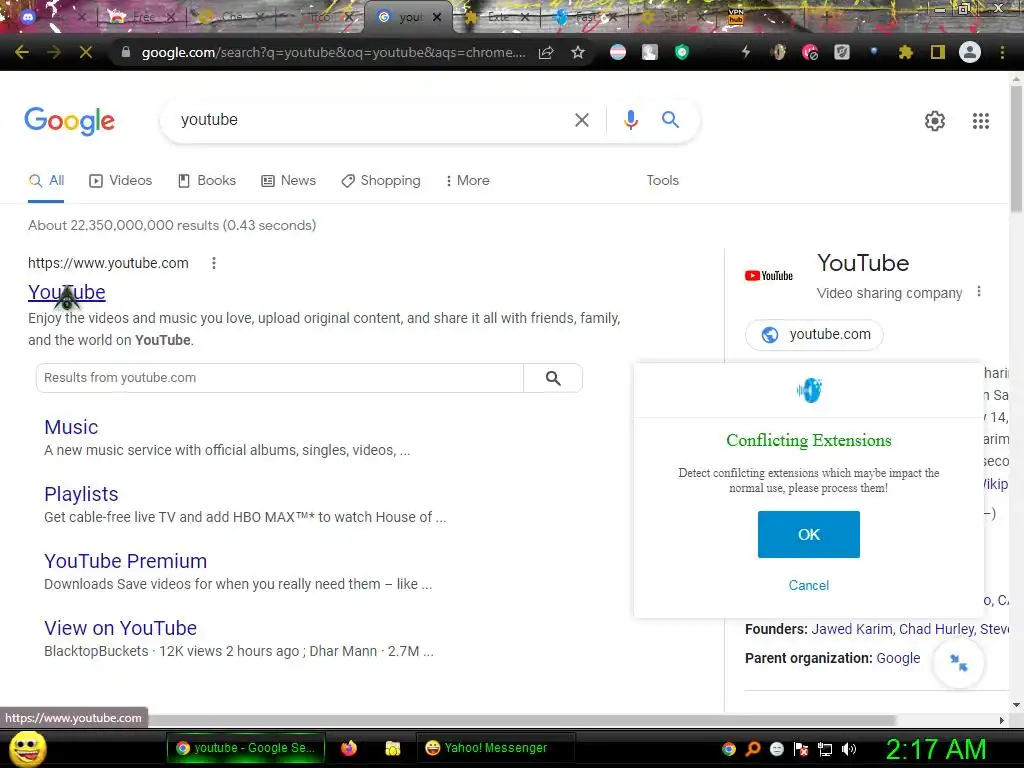
Task: Click the pink-blue striped extension icon
Action: point(618,52)
